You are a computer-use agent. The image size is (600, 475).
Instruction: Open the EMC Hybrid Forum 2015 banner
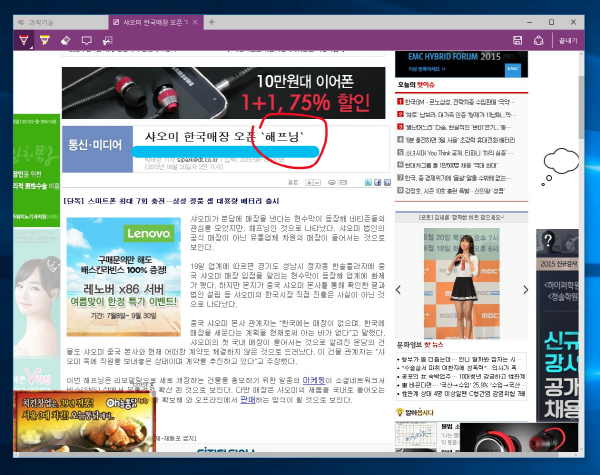point(461,64)
